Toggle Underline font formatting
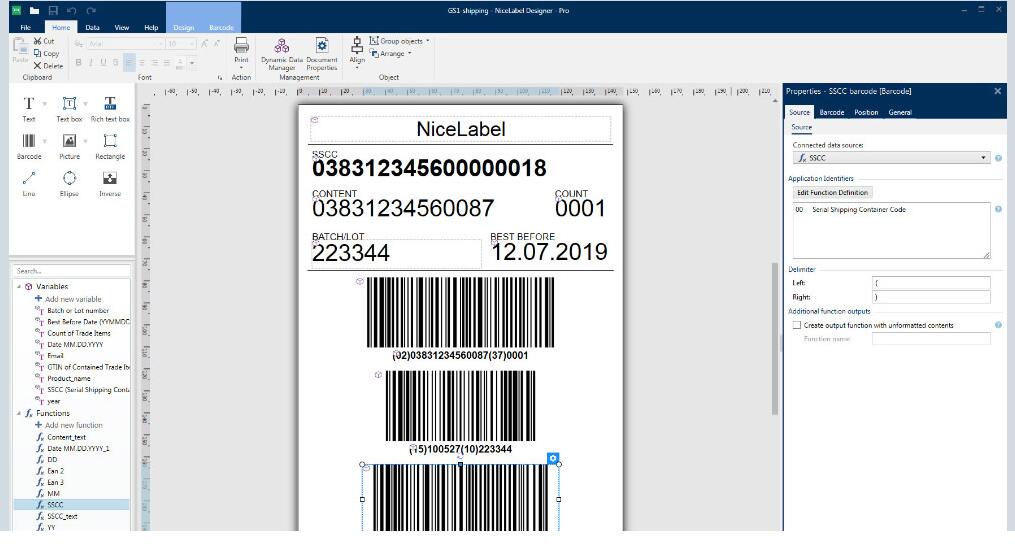The height and width of the screenshot is (553, 1015). click(x=103, y=62)
